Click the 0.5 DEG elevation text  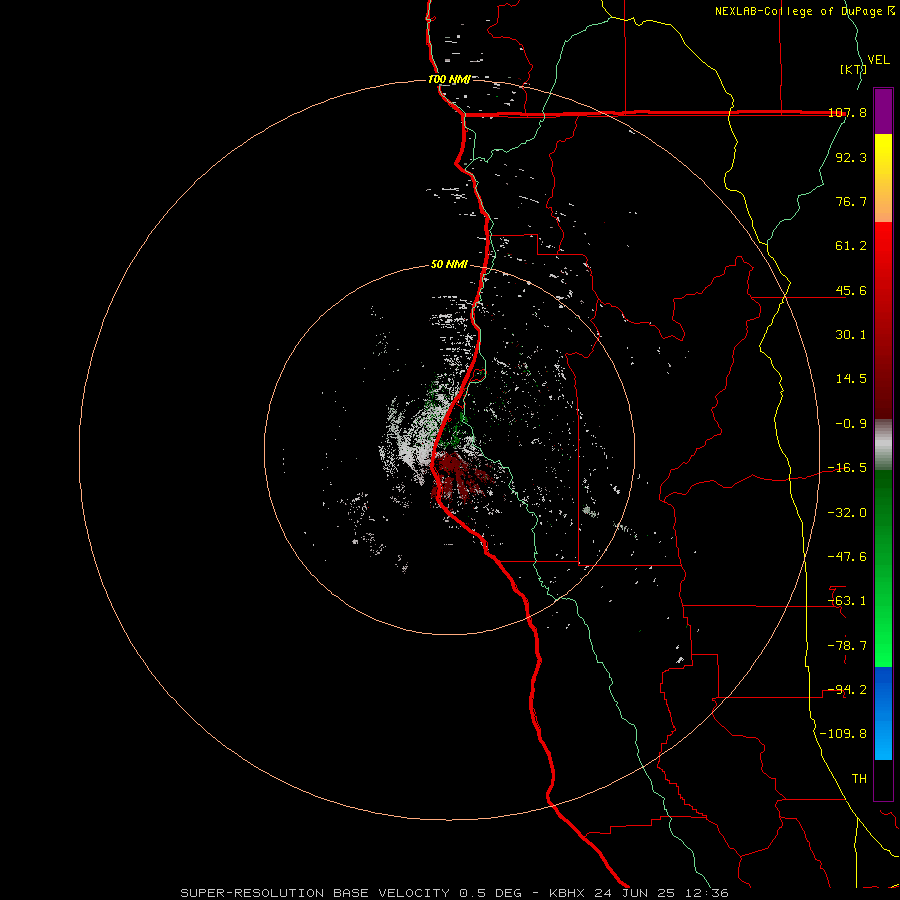490,893
